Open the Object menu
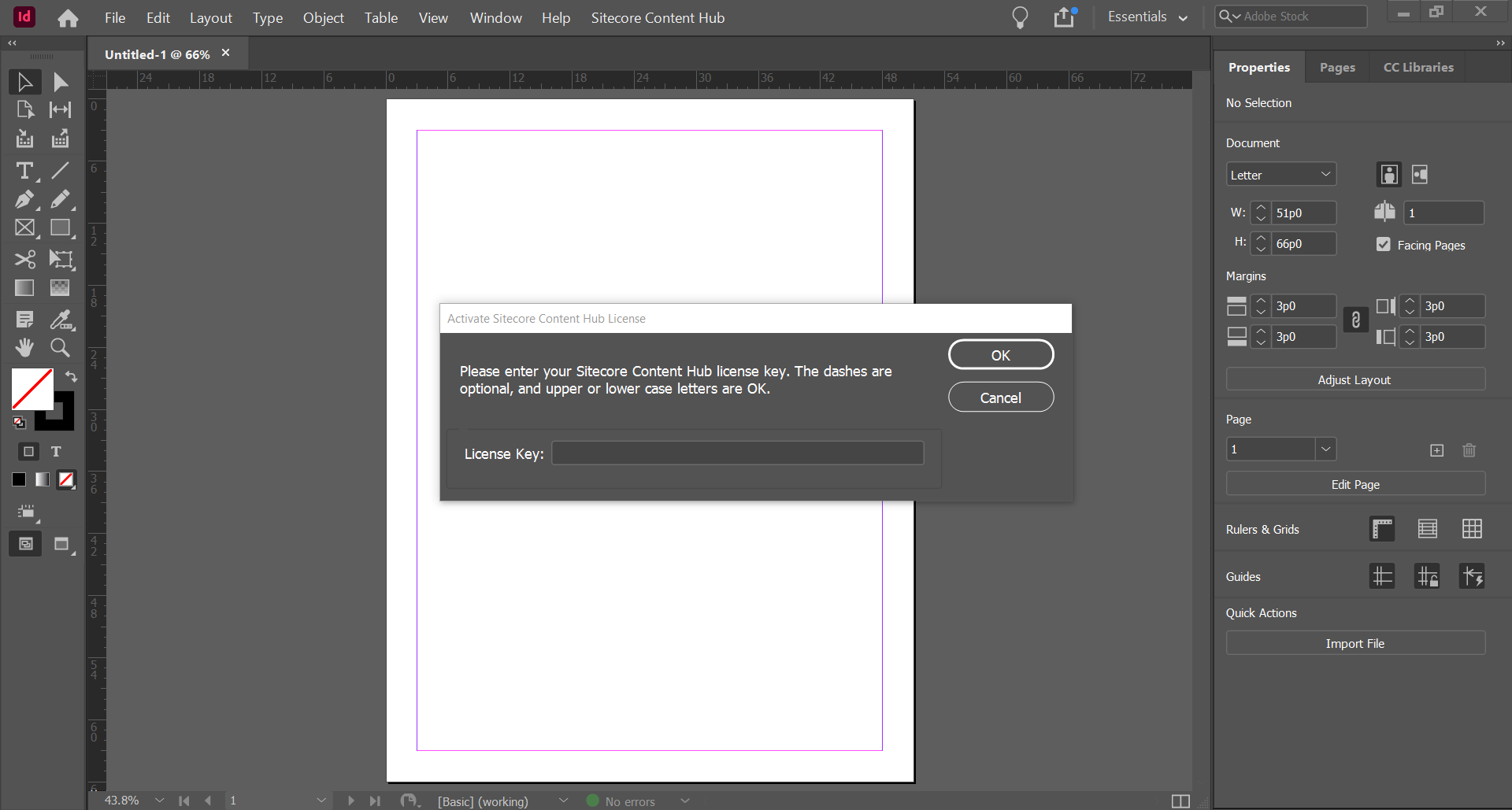 pos(324,17)
